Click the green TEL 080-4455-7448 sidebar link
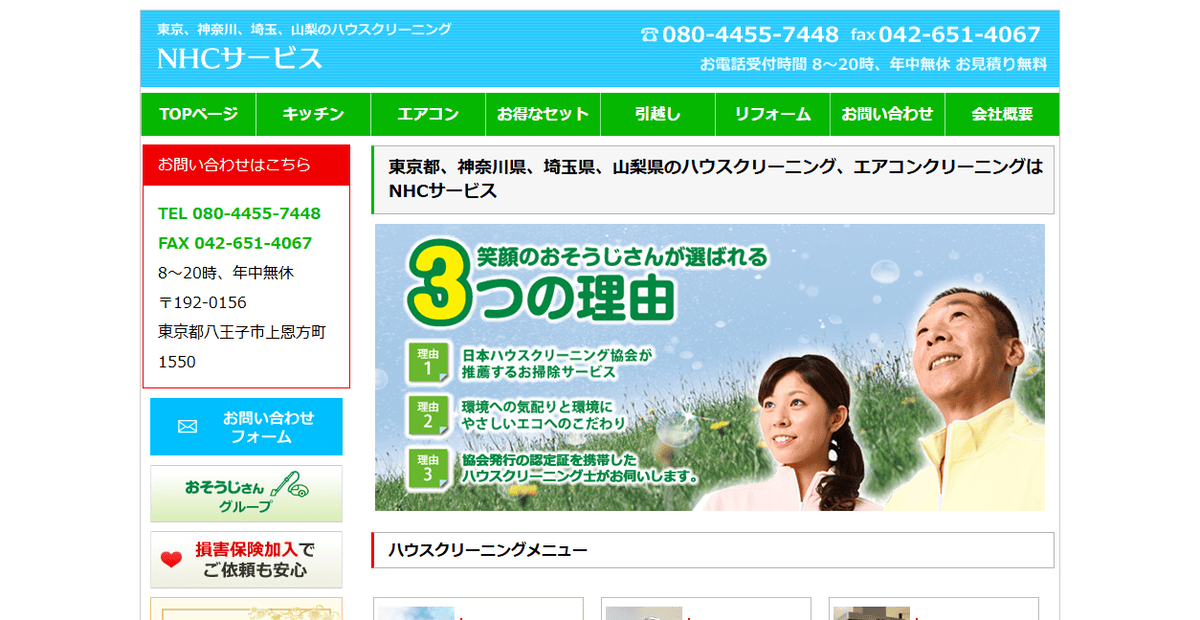Viewport: 1200px width, 620px height. click(x=239, y=213)
